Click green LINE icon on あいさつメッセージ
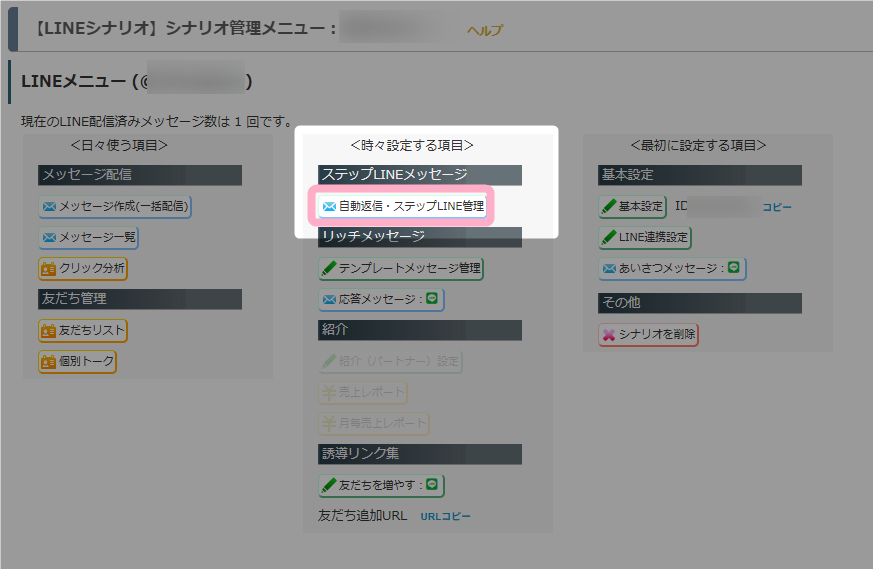The height and width of the screenshot is (569, 873). pos(734,267)
